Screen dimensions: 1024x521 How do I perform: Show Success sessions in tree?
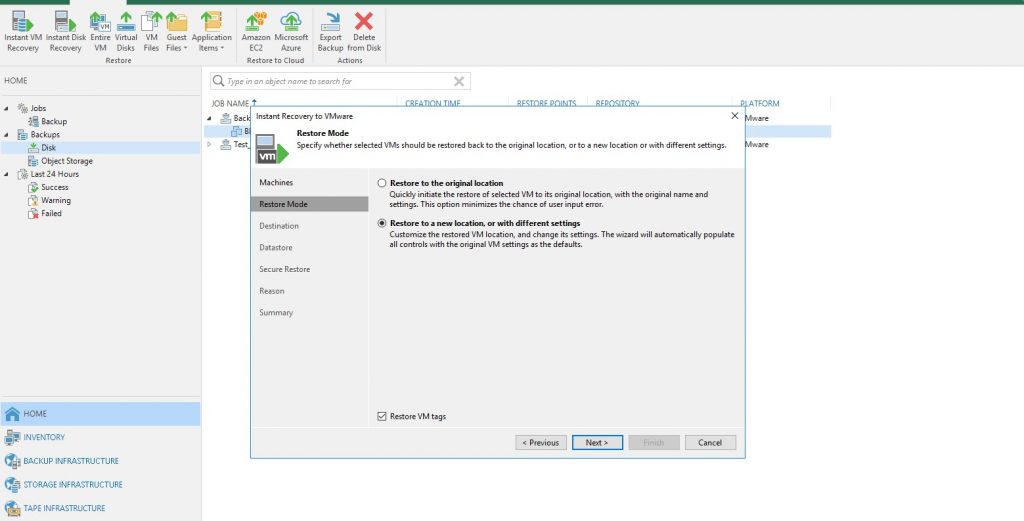pyautogui.click(x=54, y=187)
